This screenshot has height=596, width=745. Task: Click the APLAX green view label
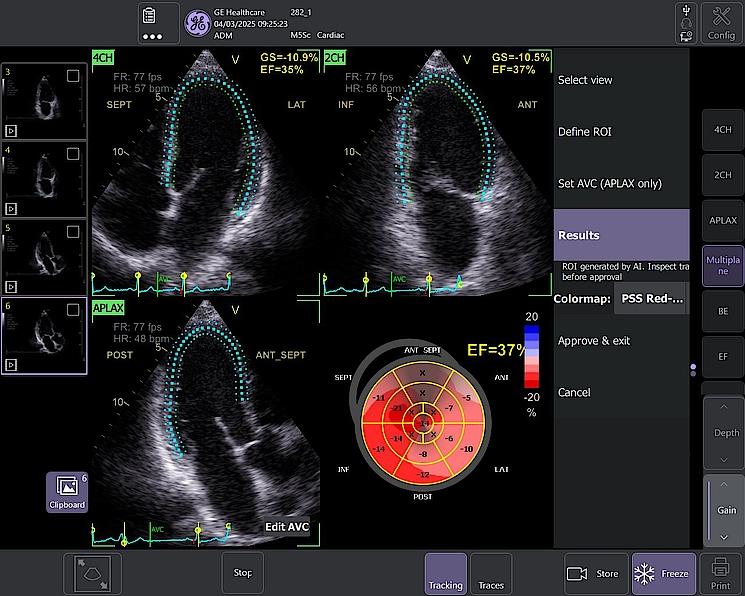tap(108, 308)
